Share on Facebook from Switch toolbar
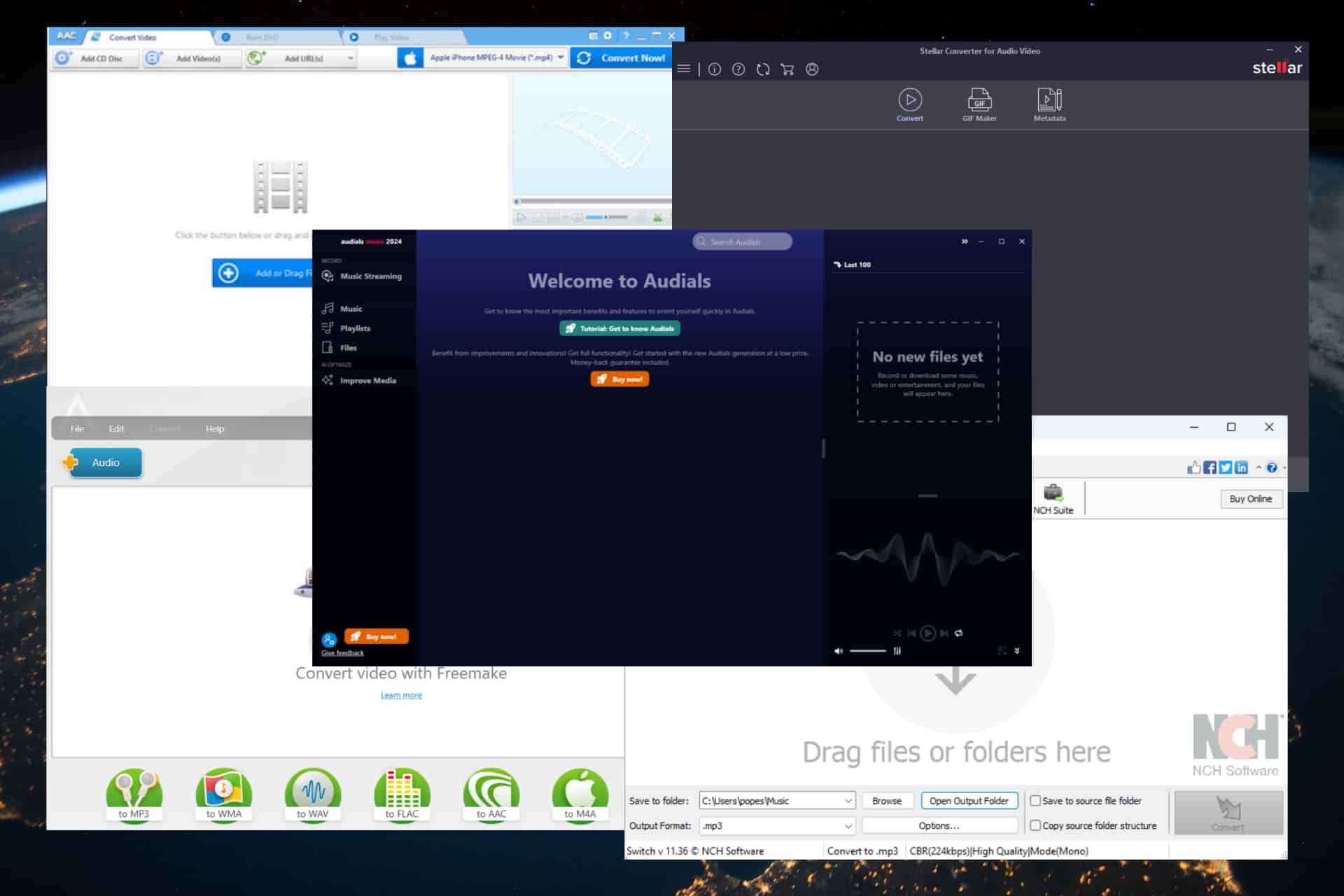This screenshot has width=1344, height=896. click(1210, 468)
